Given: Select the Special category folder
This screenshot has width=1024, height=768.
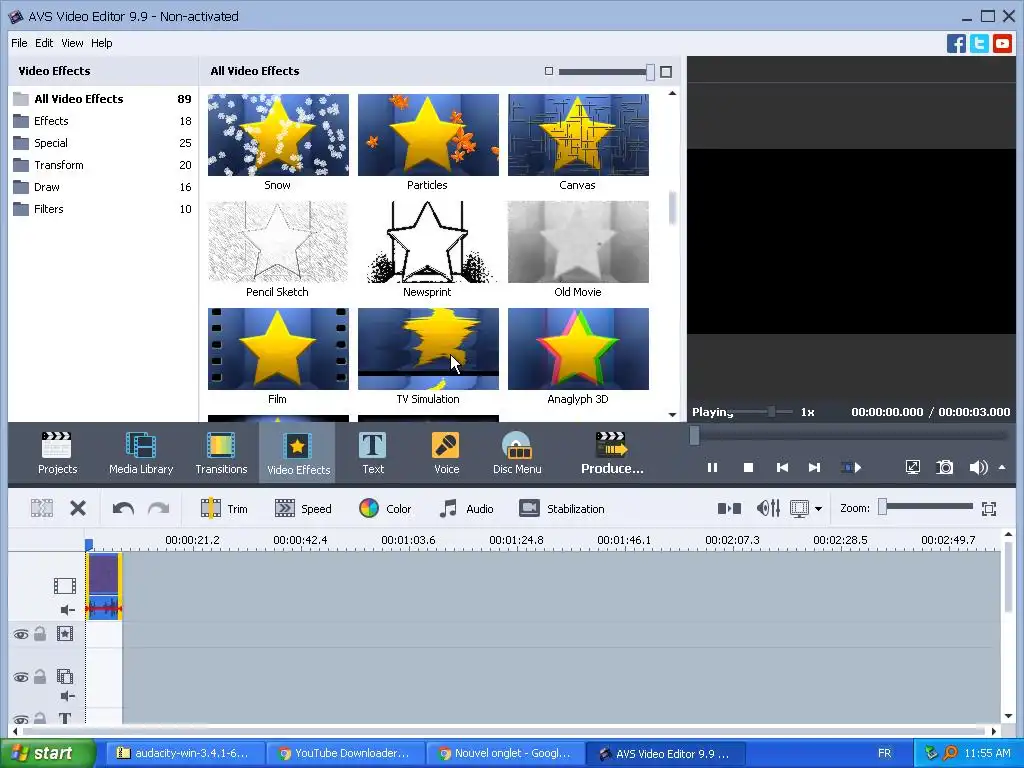Looking at the screenshot, I should tap(103, 143).
